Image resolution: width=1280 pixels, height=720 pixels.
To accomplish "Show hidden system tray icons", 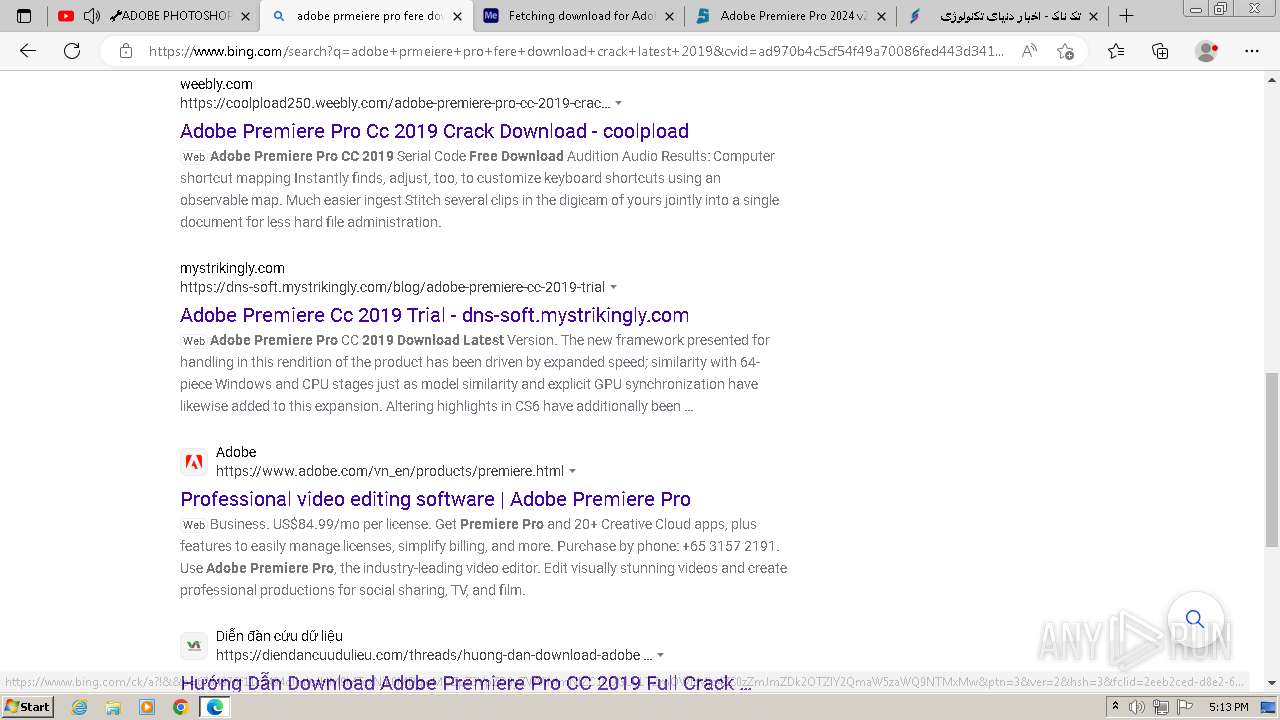I will [x=1116, y=707].
